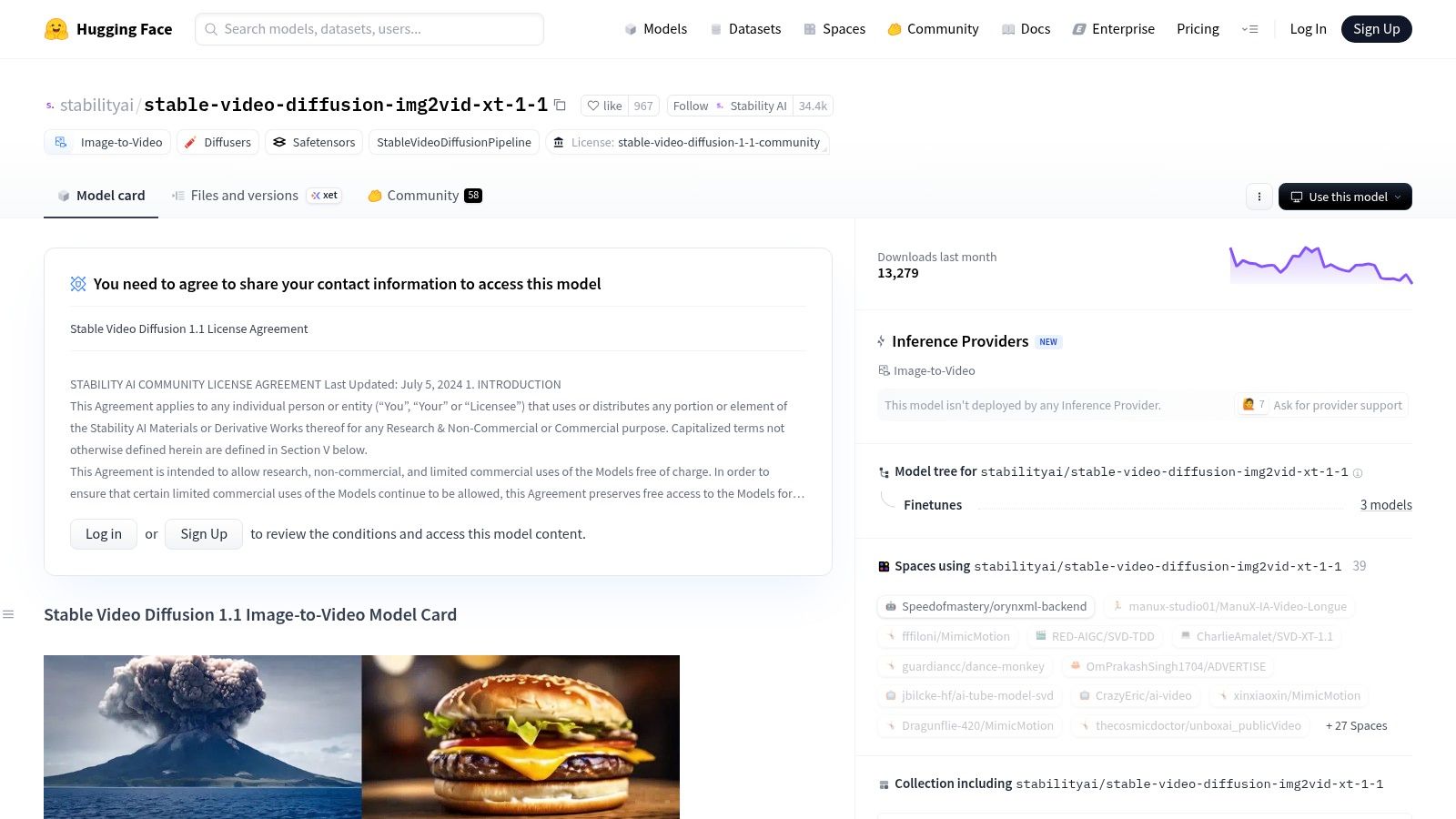Open the Use this model dropdown
Image resolution: width=1456 pixels, height=819 pixels.
click(x=1345, y=197)
